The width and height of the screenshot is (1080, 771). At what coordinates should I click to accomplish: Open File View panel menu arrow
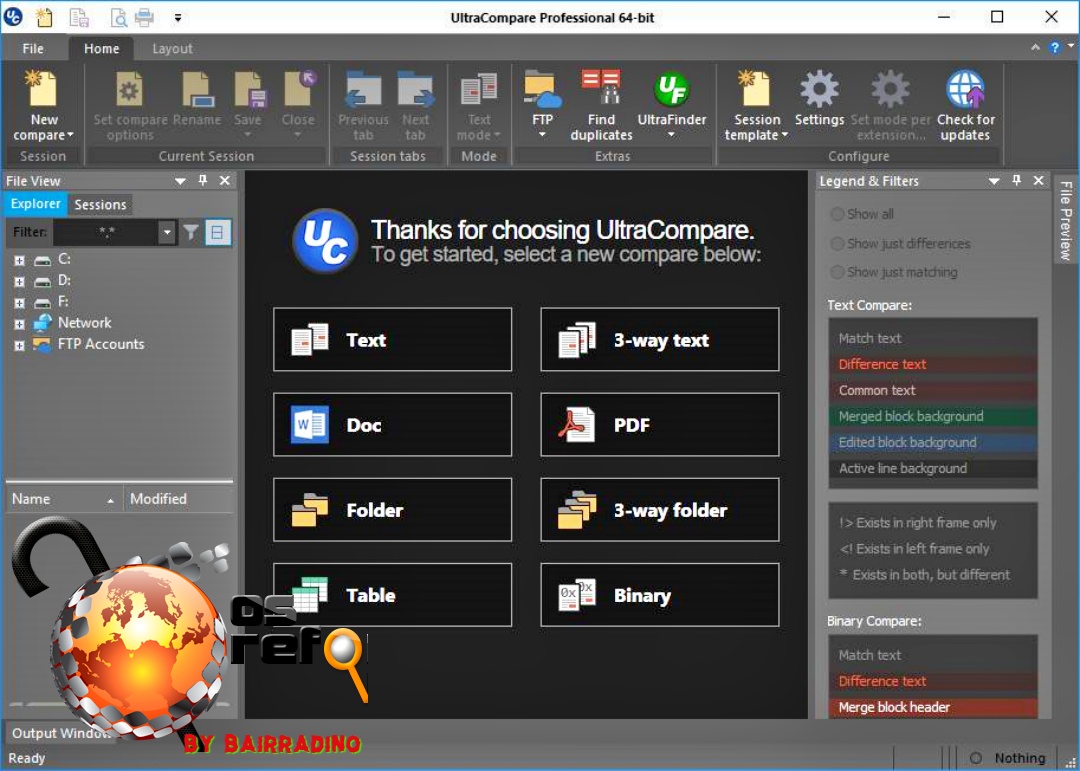click(180, 181)
